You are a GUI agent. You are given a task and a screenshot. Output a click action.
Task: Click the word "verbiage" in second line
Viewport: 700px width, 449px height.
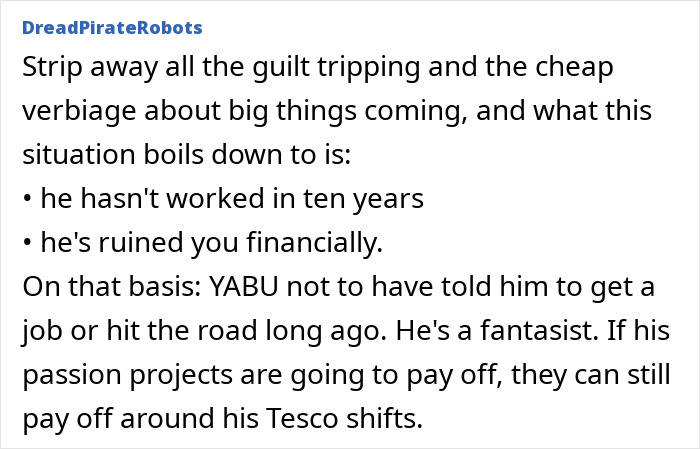[x=79, y=111]
